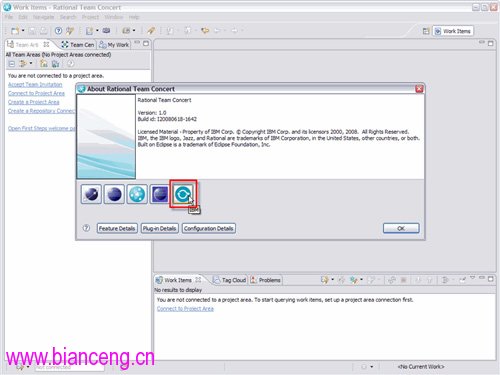The width and height of the screenshot is (500, 375).
Task: Maximize the Team Artifacts view panel
Action: (x=146, y=43)
